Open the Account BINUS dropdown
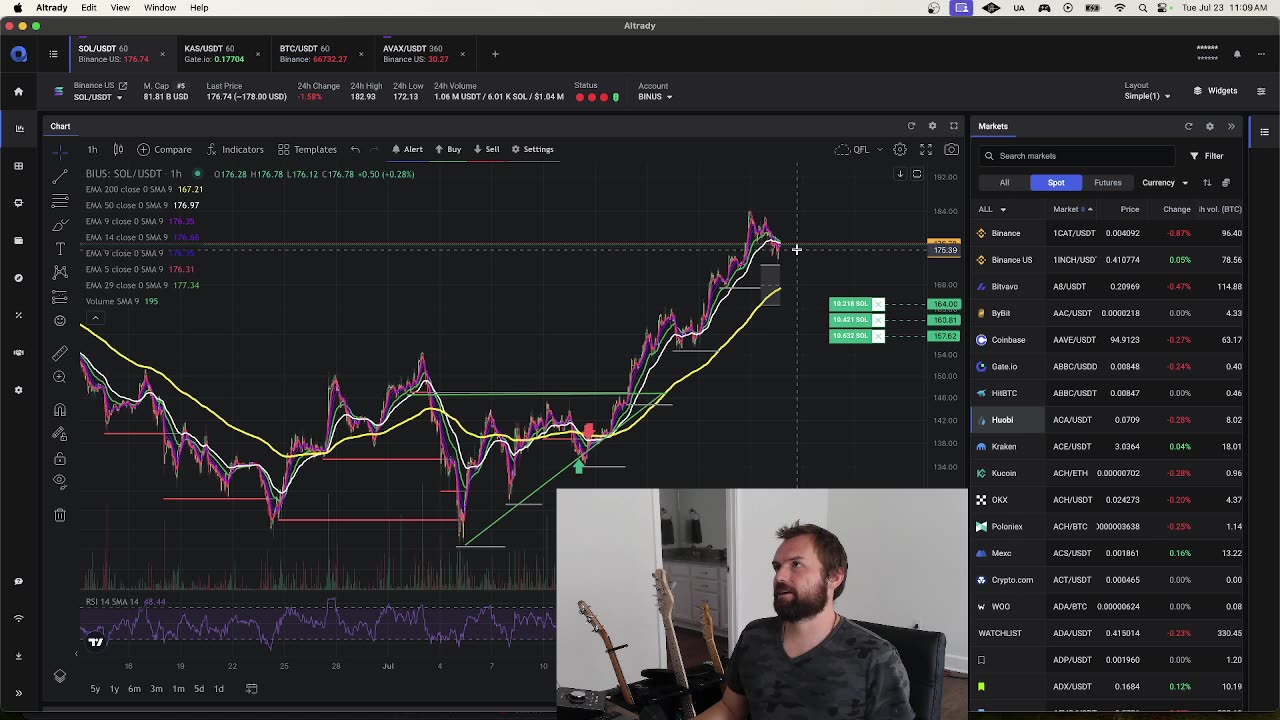The width and height of the screenshot is (1280, 720). 655,97
